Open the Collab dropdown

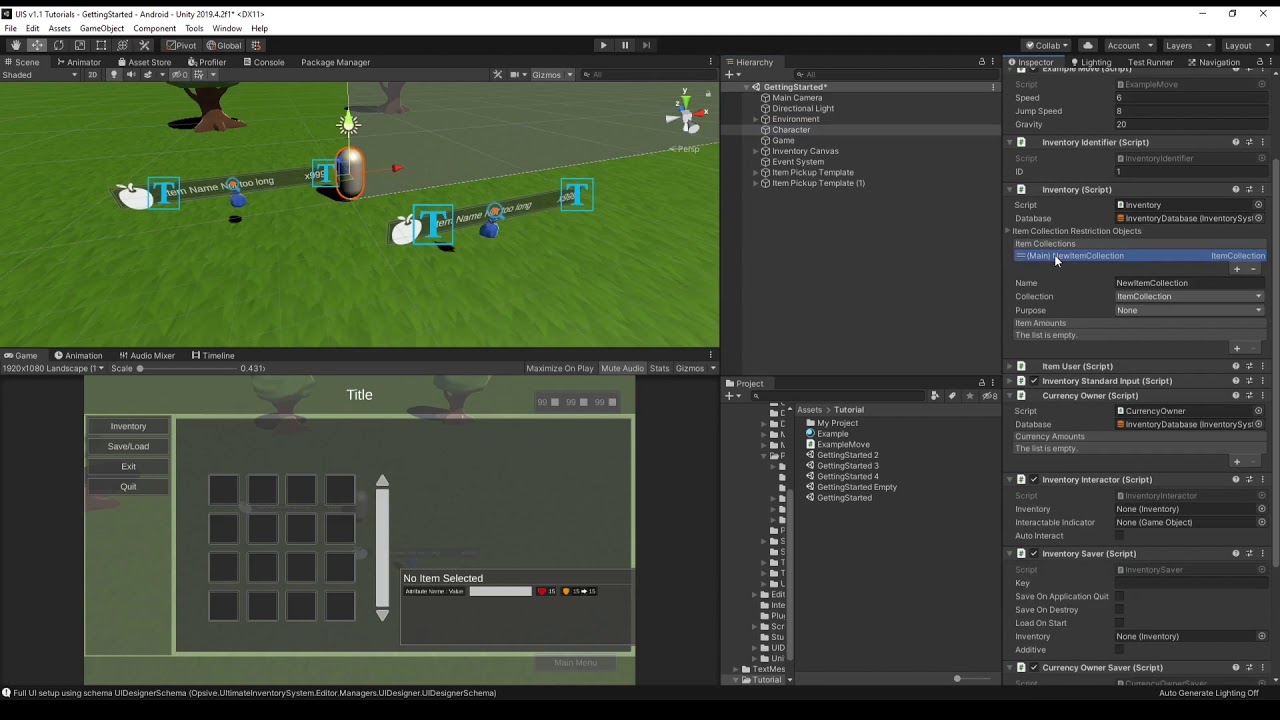tap(1047, 45)
